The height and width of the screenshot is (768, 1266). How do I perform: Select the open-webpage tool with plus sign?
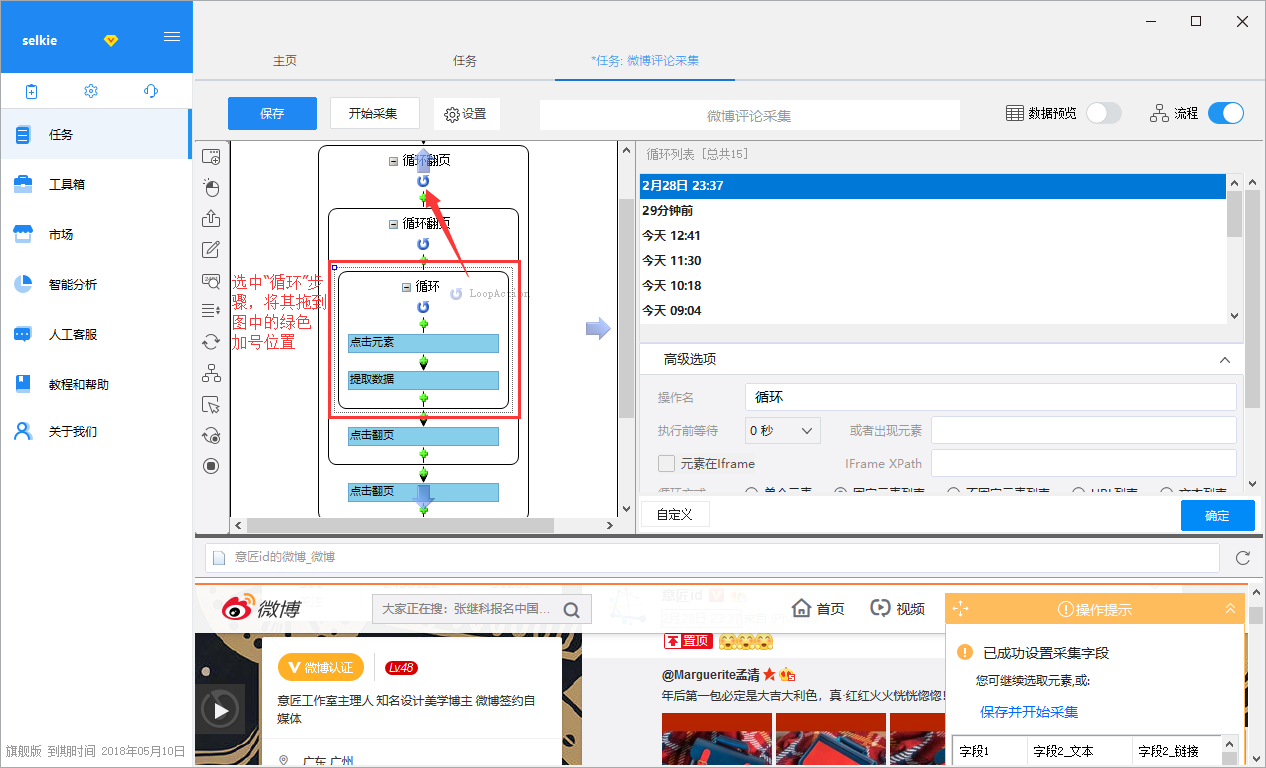coord(211,157)
